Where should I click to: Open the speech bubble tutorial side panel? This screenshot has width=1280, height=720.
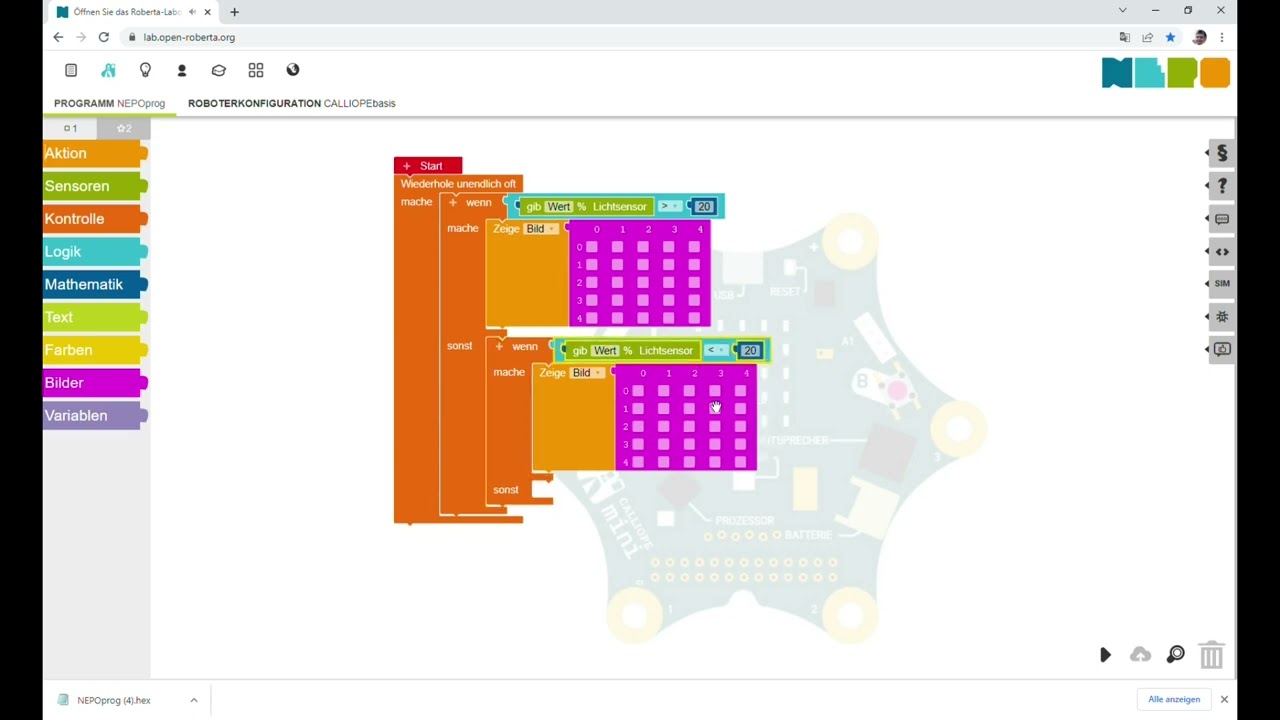1221,219
